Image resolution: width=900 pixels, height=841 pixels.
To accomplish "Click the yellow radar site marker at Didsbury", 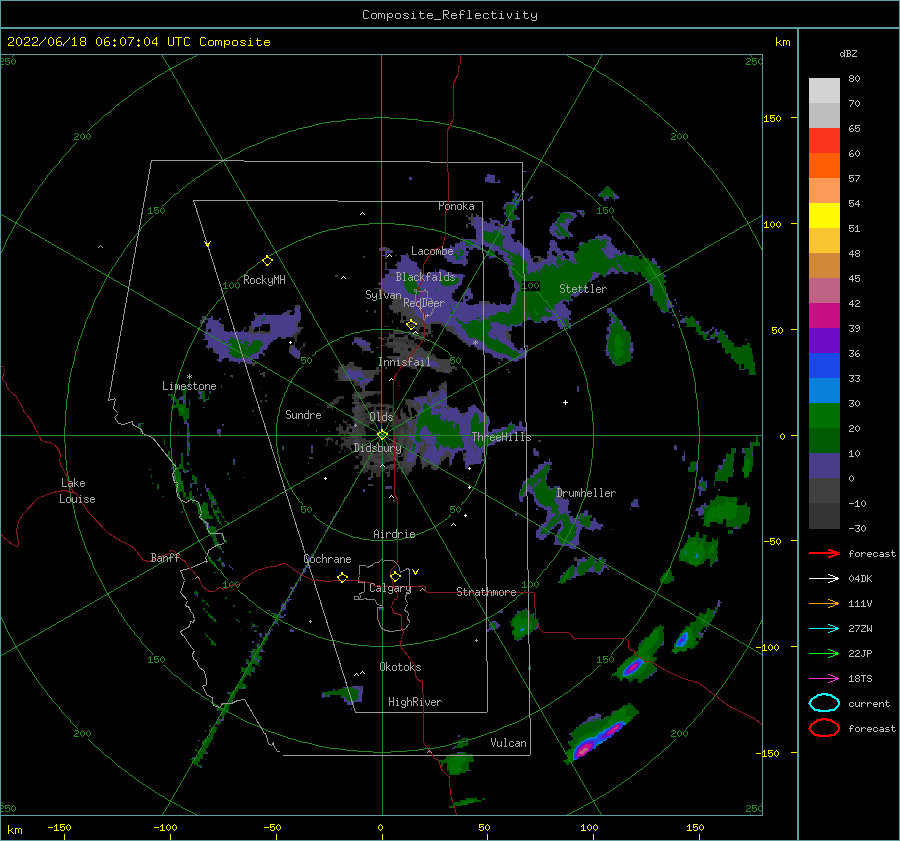I will pyautogui.click(x=382, y=435).
